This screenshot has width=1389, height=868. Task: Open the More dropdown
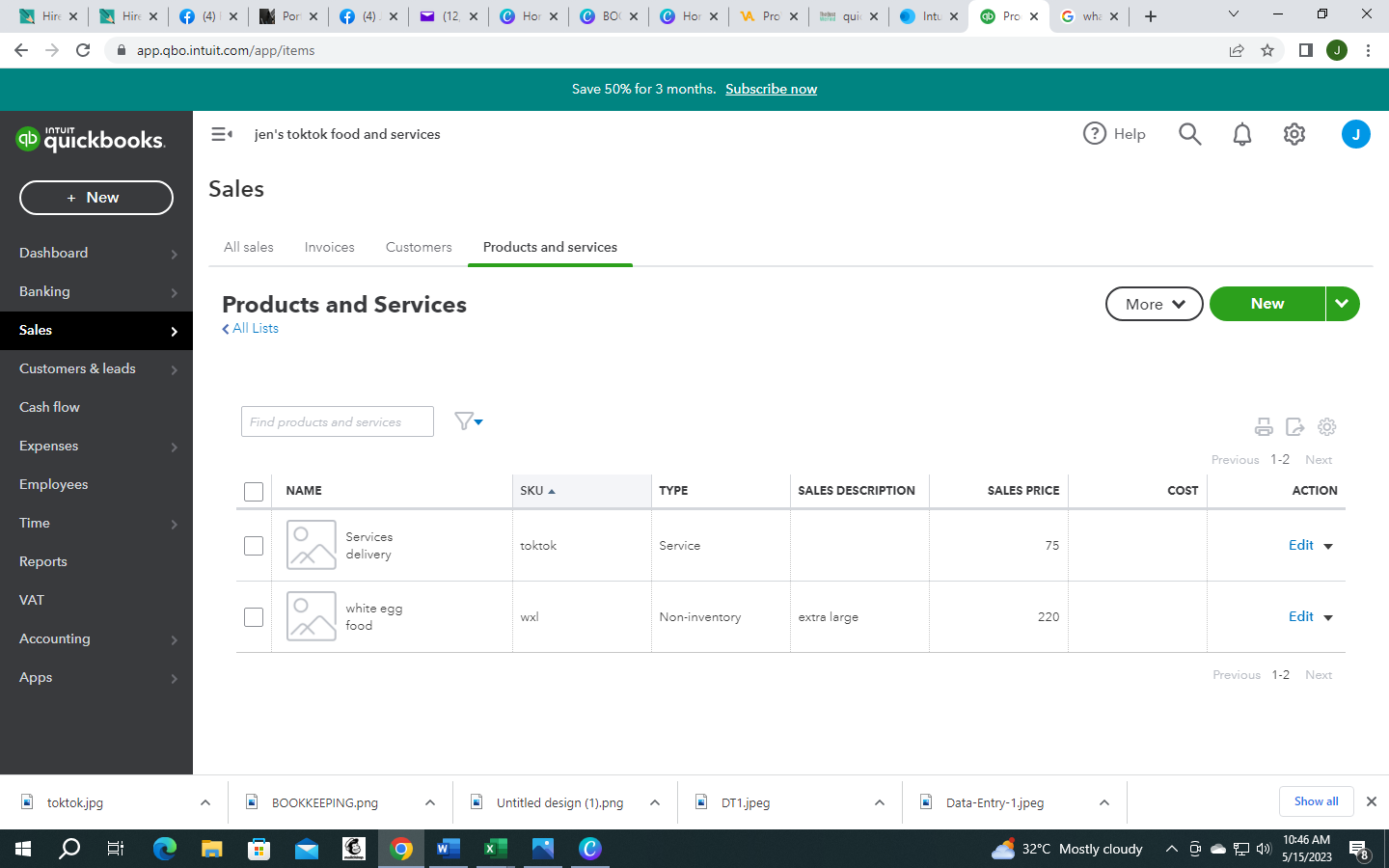(x=1155, y=304)
